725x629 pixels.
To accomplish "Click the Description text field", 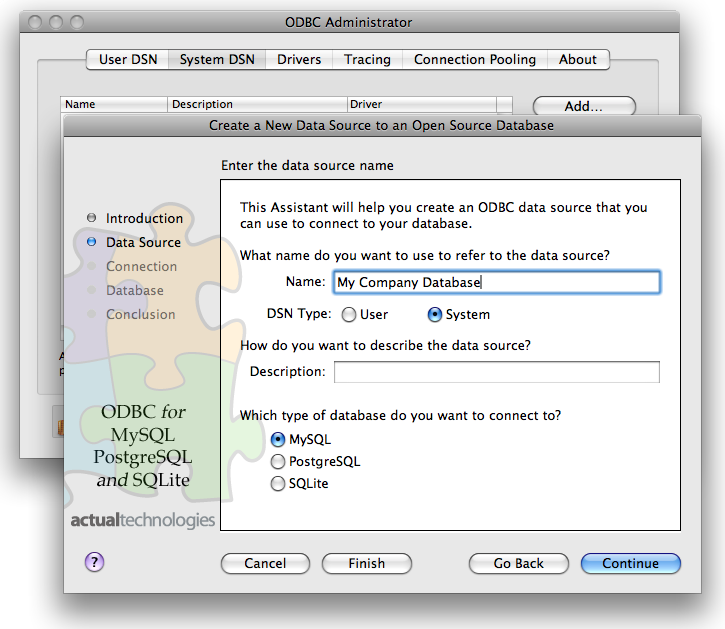I will pos(497,372).
